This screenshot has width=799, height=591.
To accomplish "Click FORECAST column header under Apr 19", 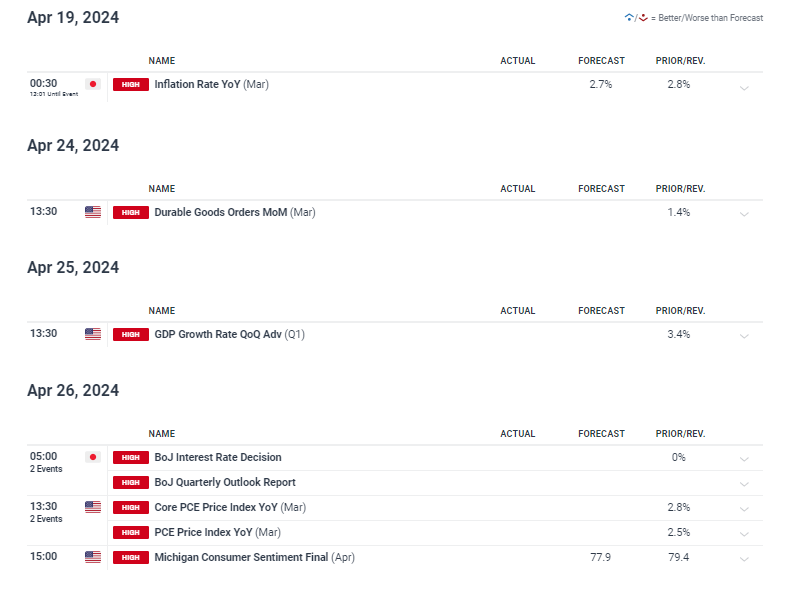I will pos(601,61).
